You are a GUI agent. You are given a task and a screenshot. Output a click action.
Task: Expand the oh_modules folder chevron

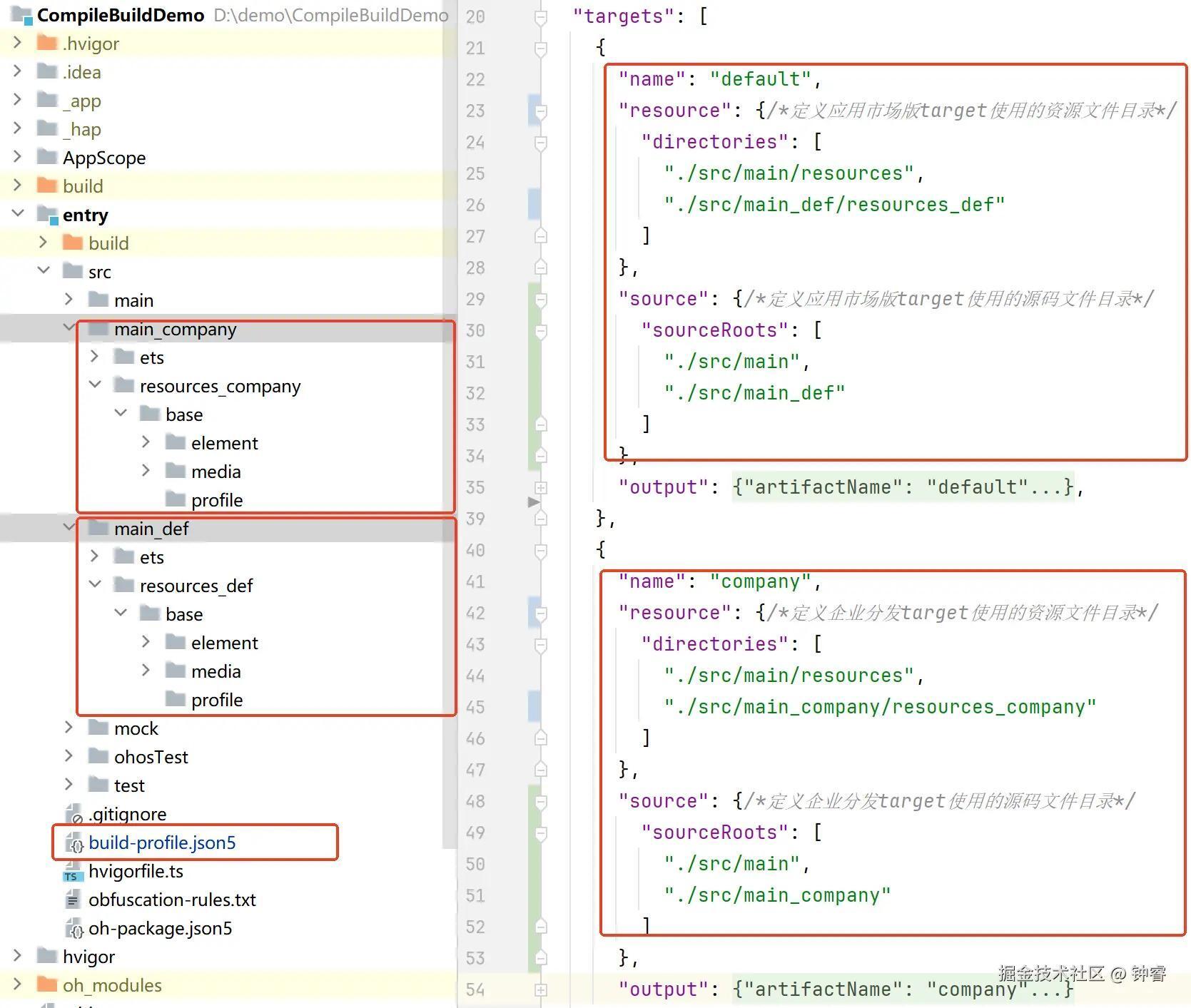17,984
